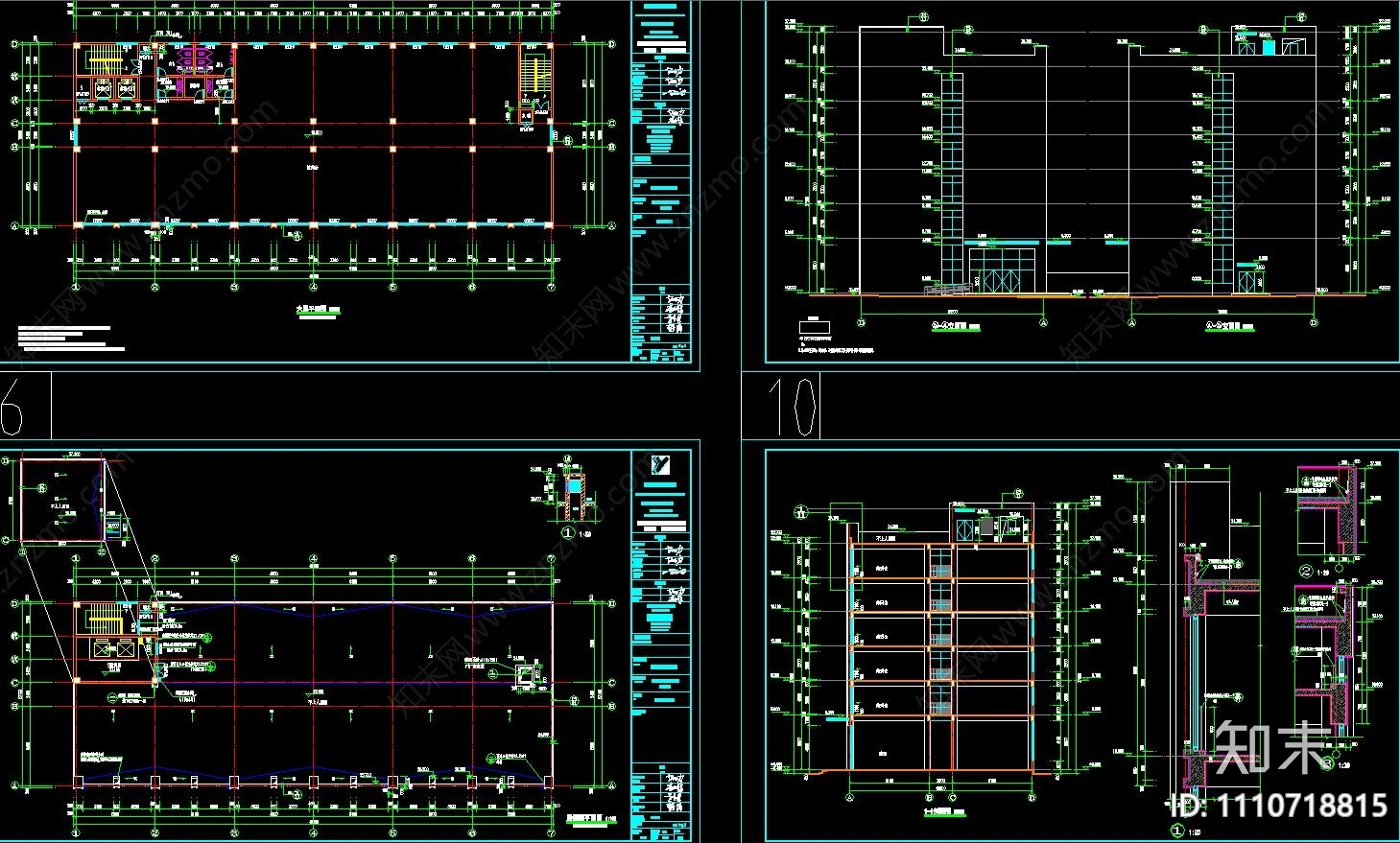This screenshot has height=843, width=1400.
Task: Click the white notes text under floor plan
Action: pyautogui.click(x=71, y=339)
